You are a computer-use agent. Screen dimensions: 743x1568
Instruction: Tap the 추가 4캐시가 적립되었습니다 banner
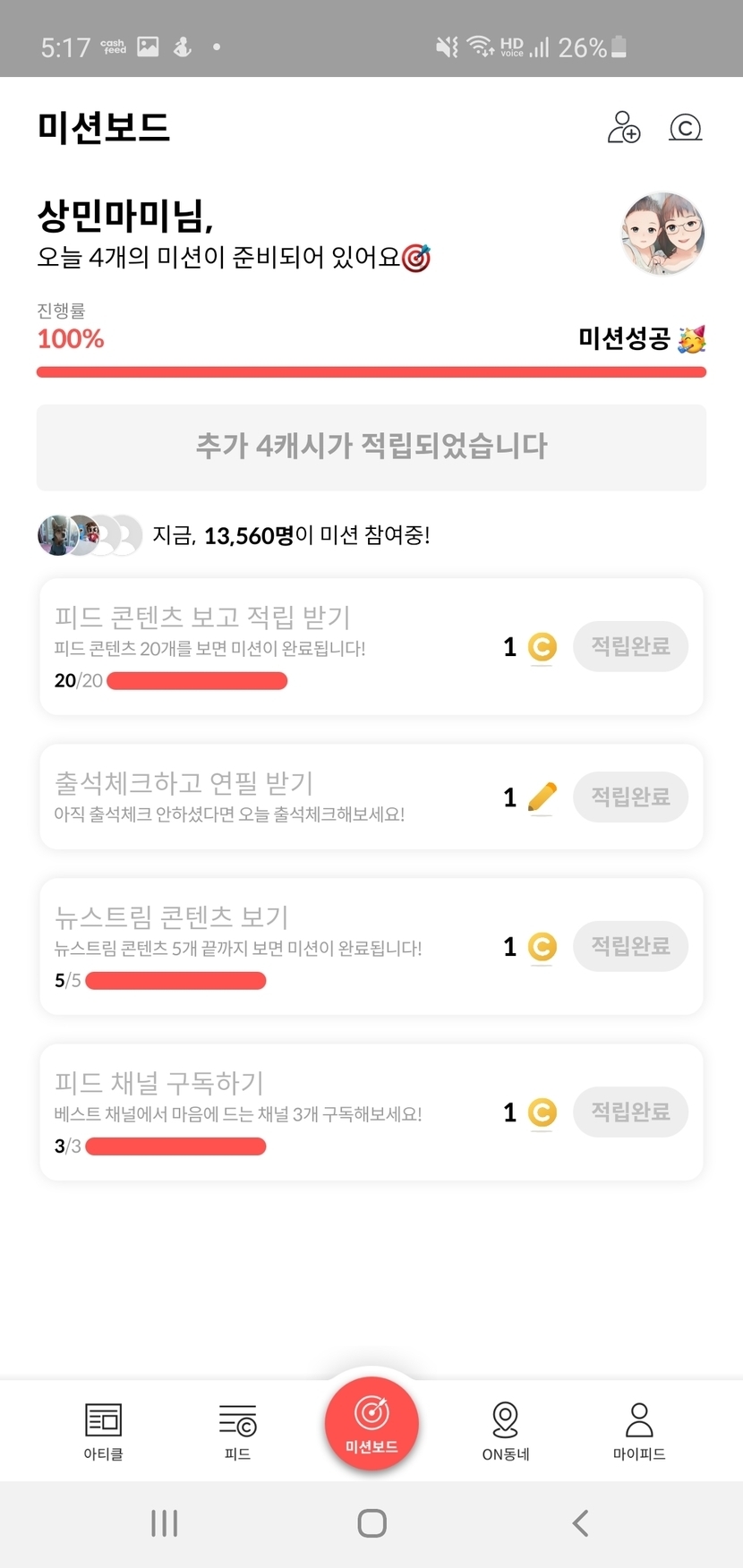371,447
